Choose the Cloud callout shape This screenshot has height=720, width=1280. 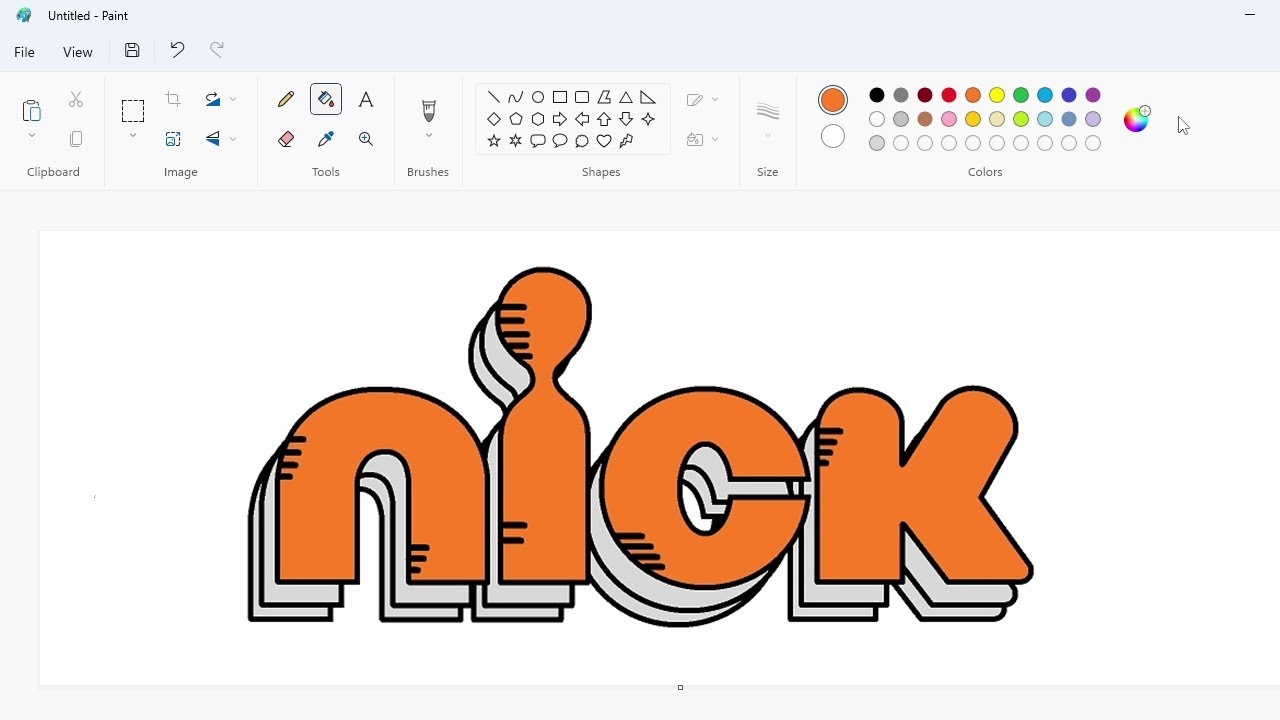(582, 141)
